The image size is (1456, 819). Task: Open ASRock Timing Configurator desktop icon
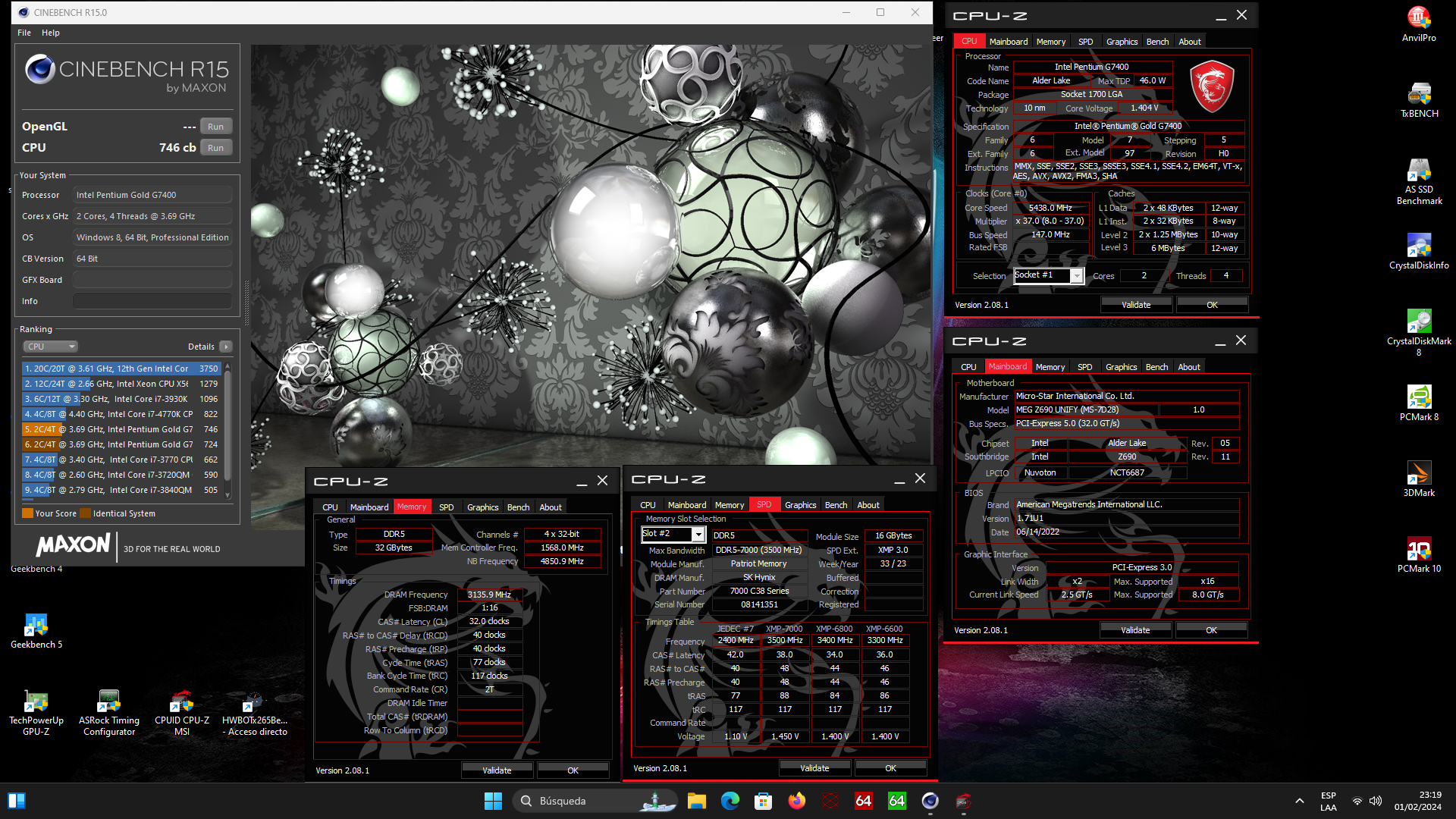point(109,712)
